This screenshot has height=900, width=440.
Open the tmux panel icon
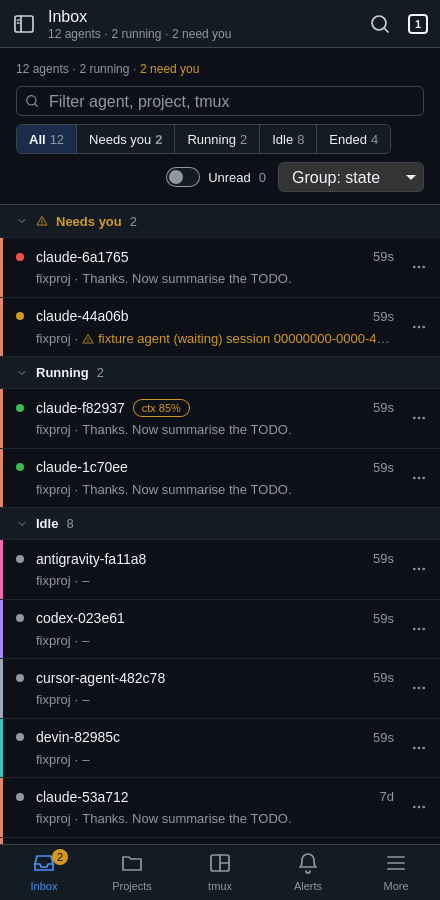pos(220,863)
